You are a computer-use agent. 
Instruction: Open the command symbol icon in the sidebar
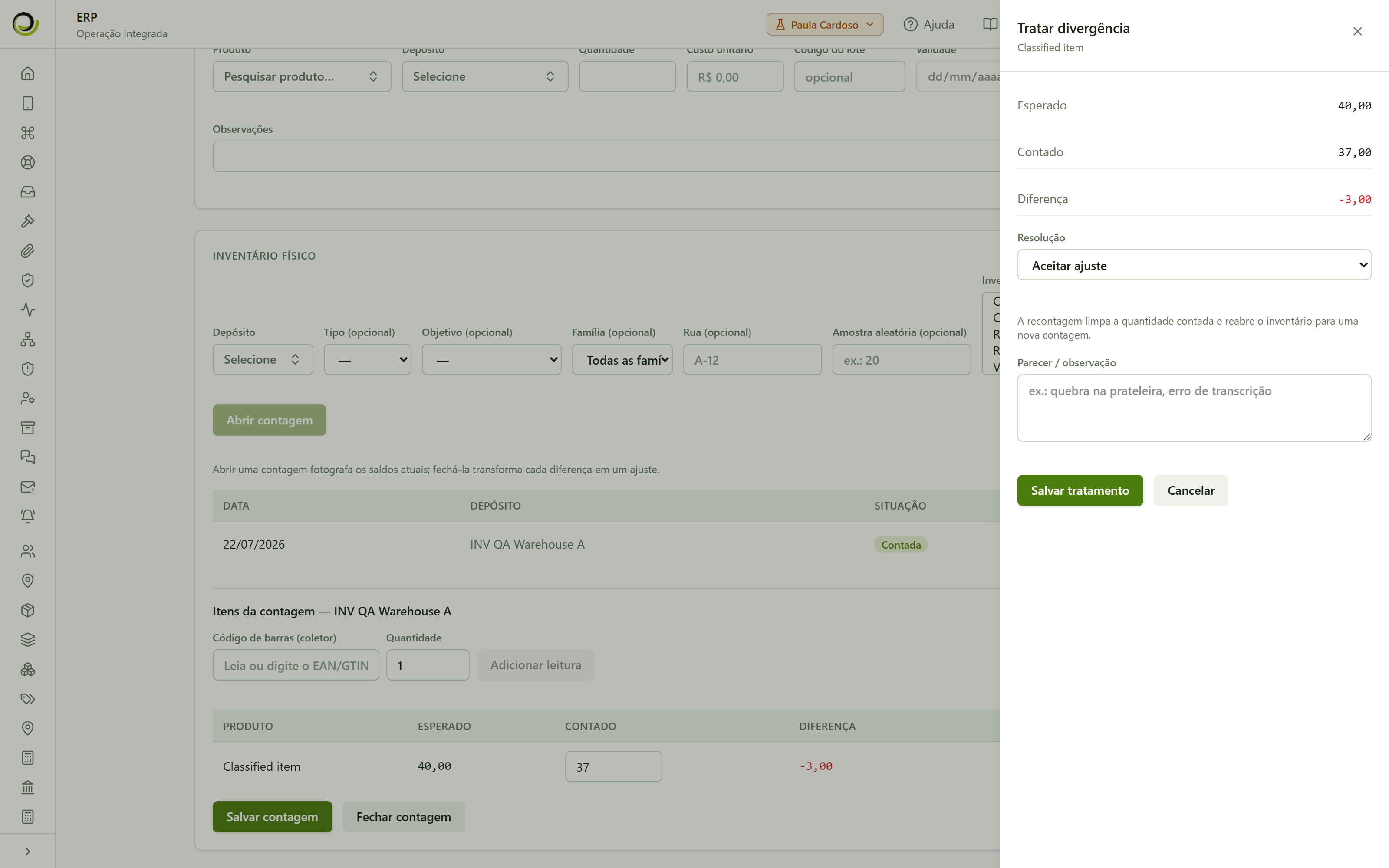pyautogui.click(x=27, y=133)
